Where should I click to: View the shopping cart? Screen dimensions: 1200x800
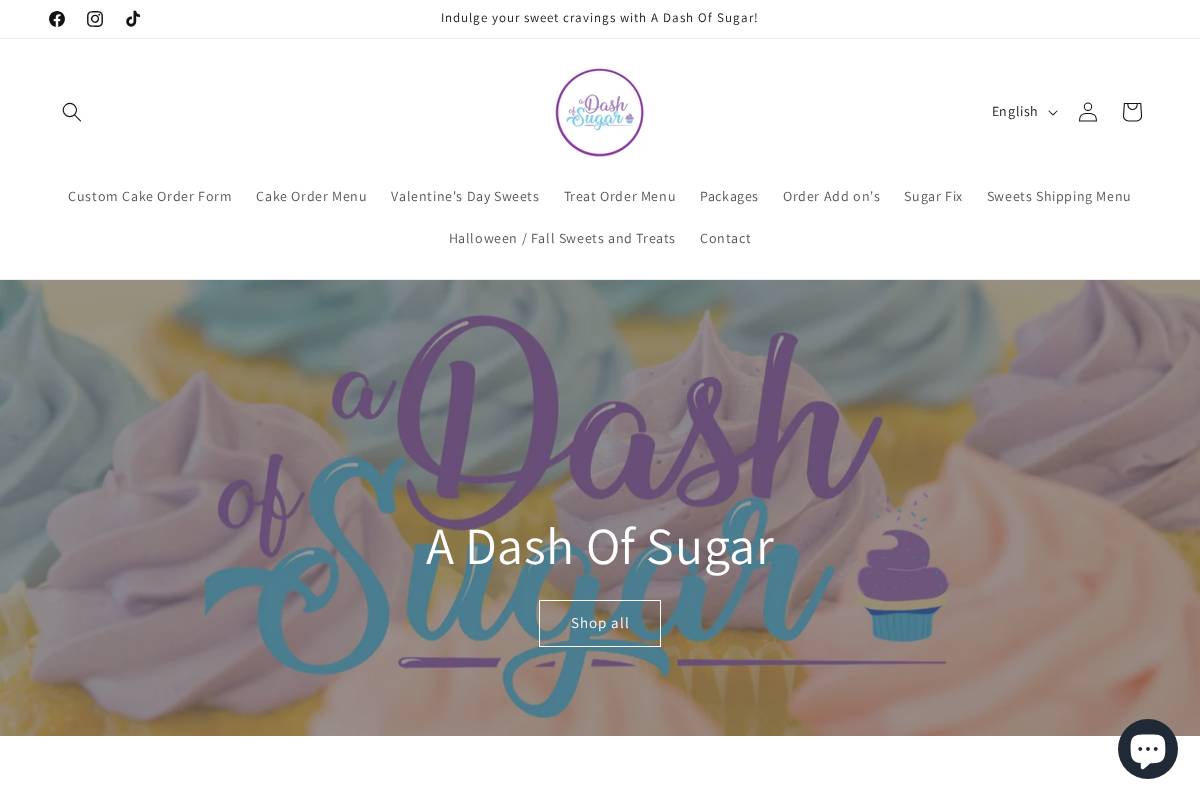[x=1131, y=112]
